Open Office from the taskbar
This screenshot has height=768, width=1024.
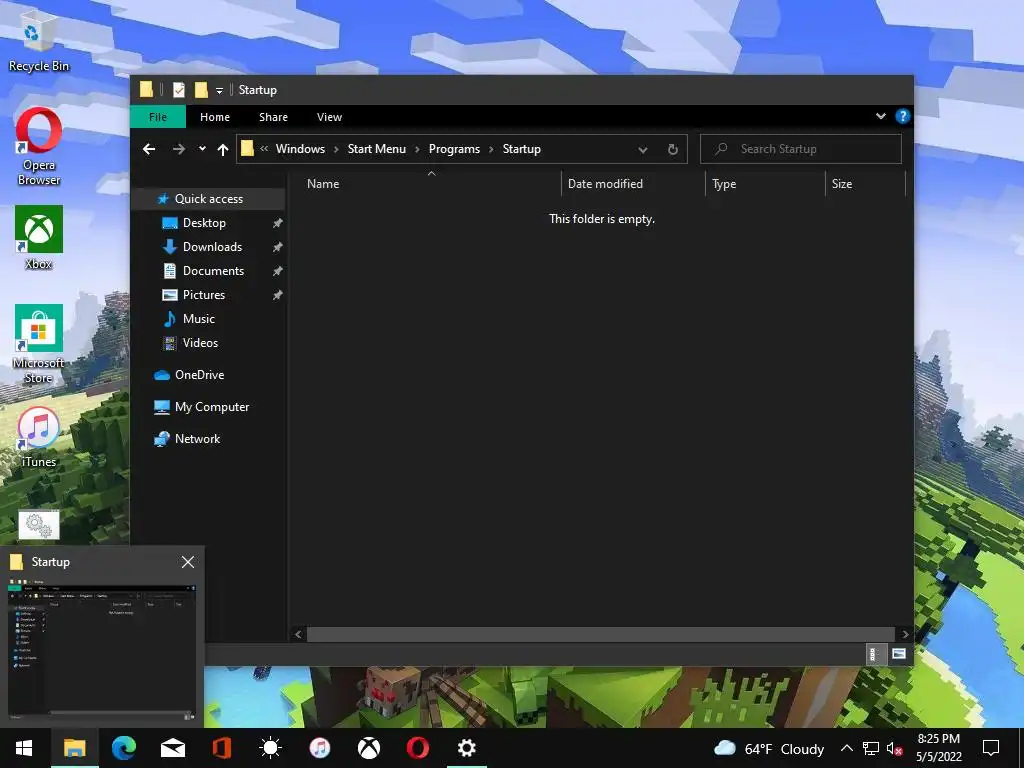221,748
